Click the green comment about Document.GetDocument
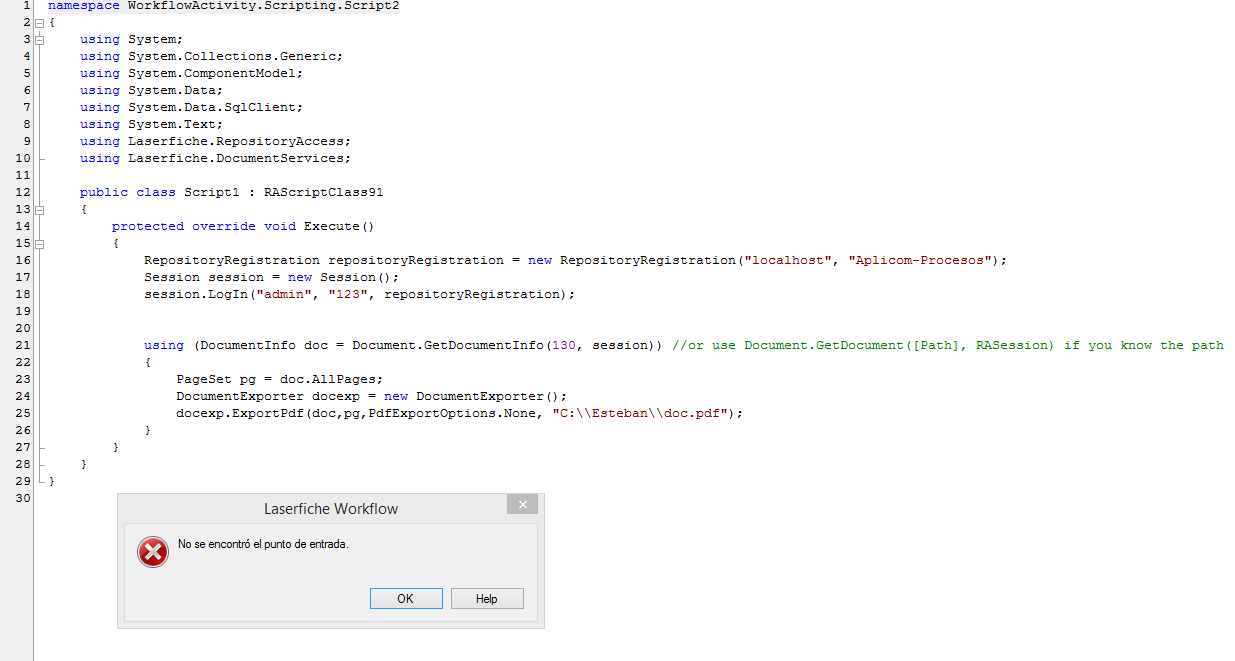1235x661 pixels. point(947,345)
